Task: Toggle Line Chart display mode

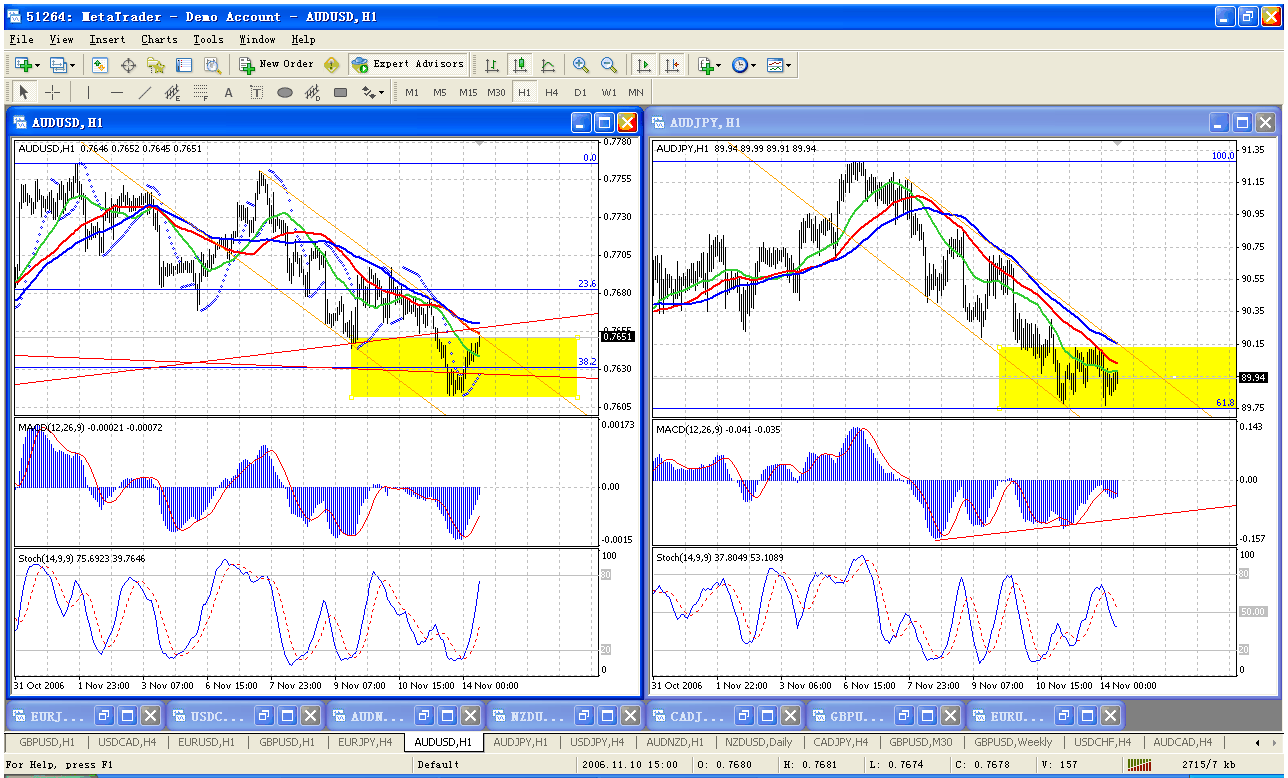Action: pyautogui.click(x=548, y=65)
